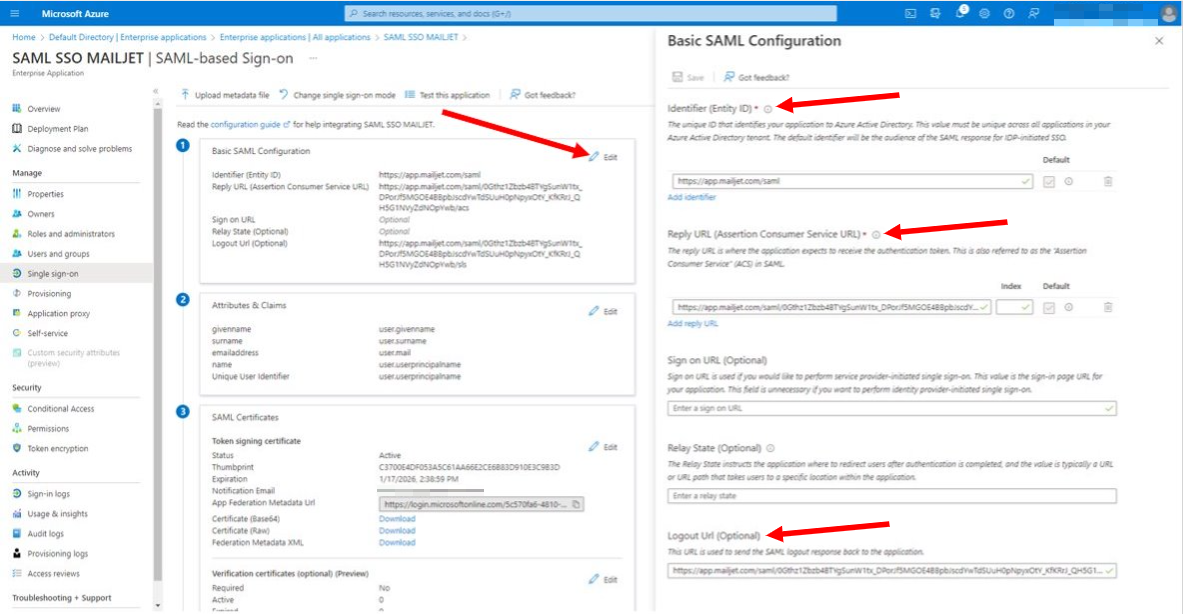1183x614 pixels.
Task: Show info for Identifier (Entity ID)
Action: tap(768, 109)
